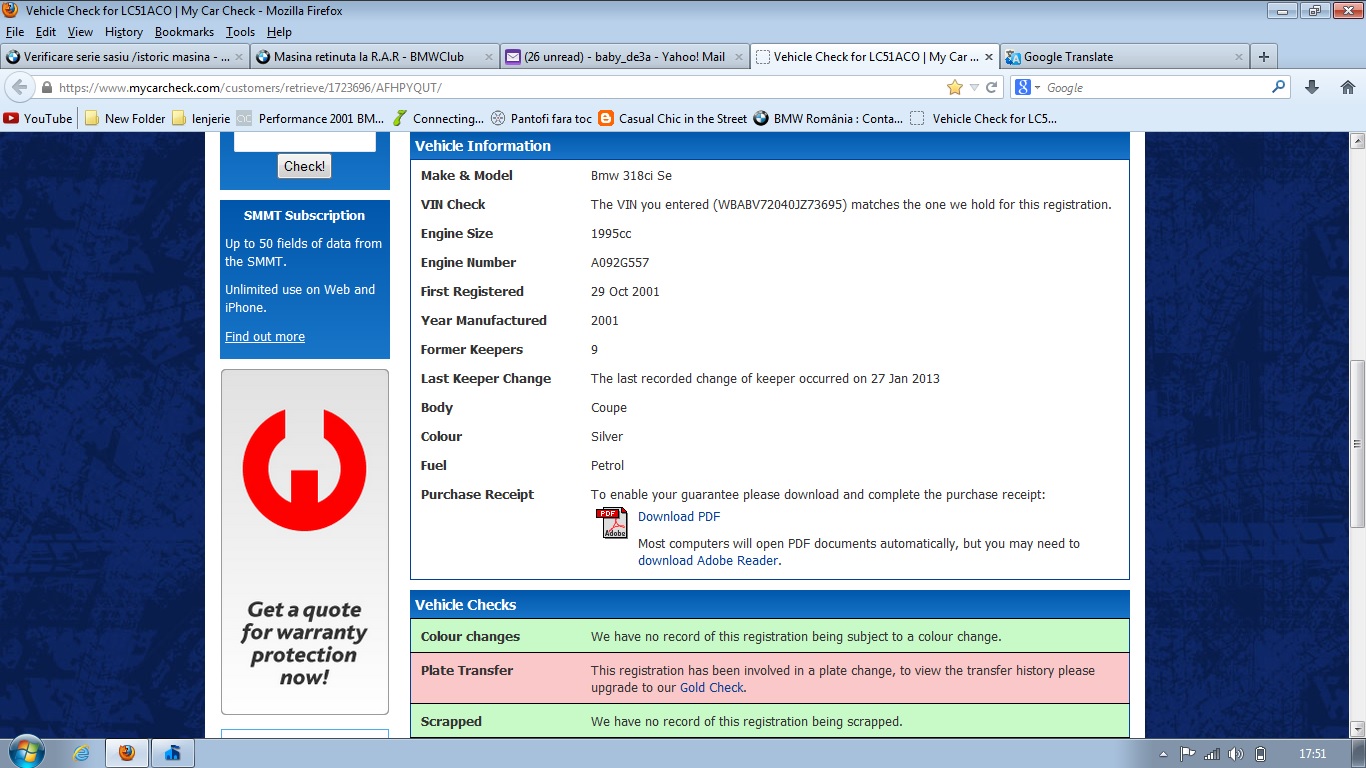Click the '29 Oct 2001' registration date
Viewport: 1366px width, 768px height.
625,292
